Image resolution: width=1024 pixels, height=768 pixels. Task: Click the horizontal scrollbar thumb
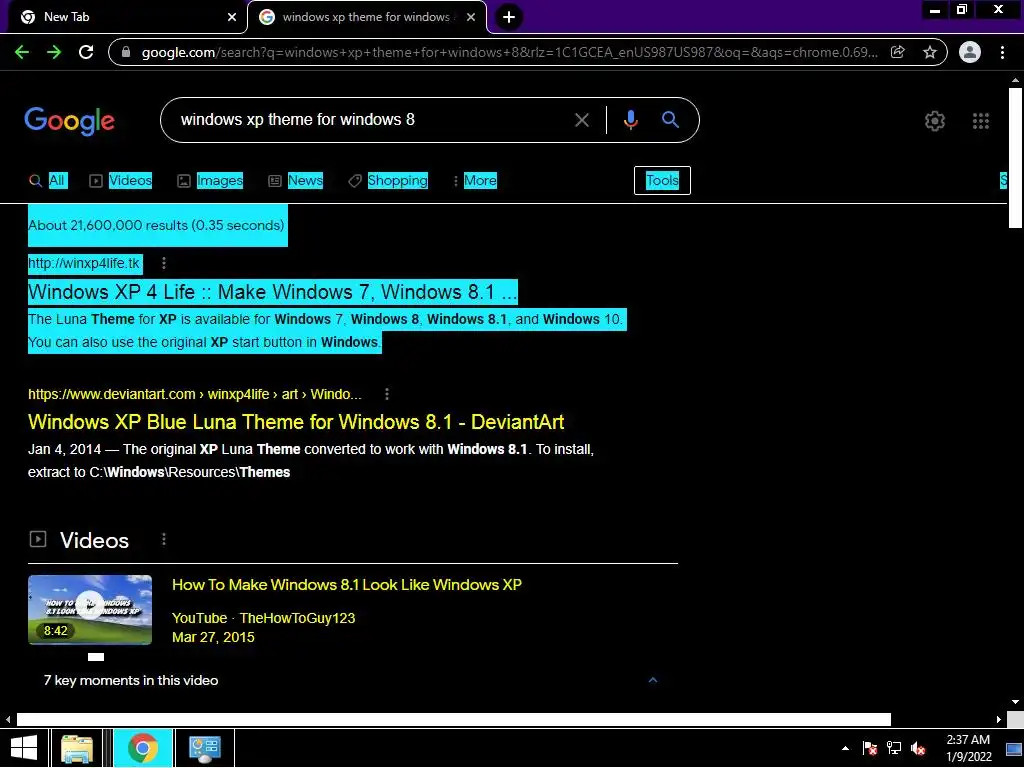point(453,719)
